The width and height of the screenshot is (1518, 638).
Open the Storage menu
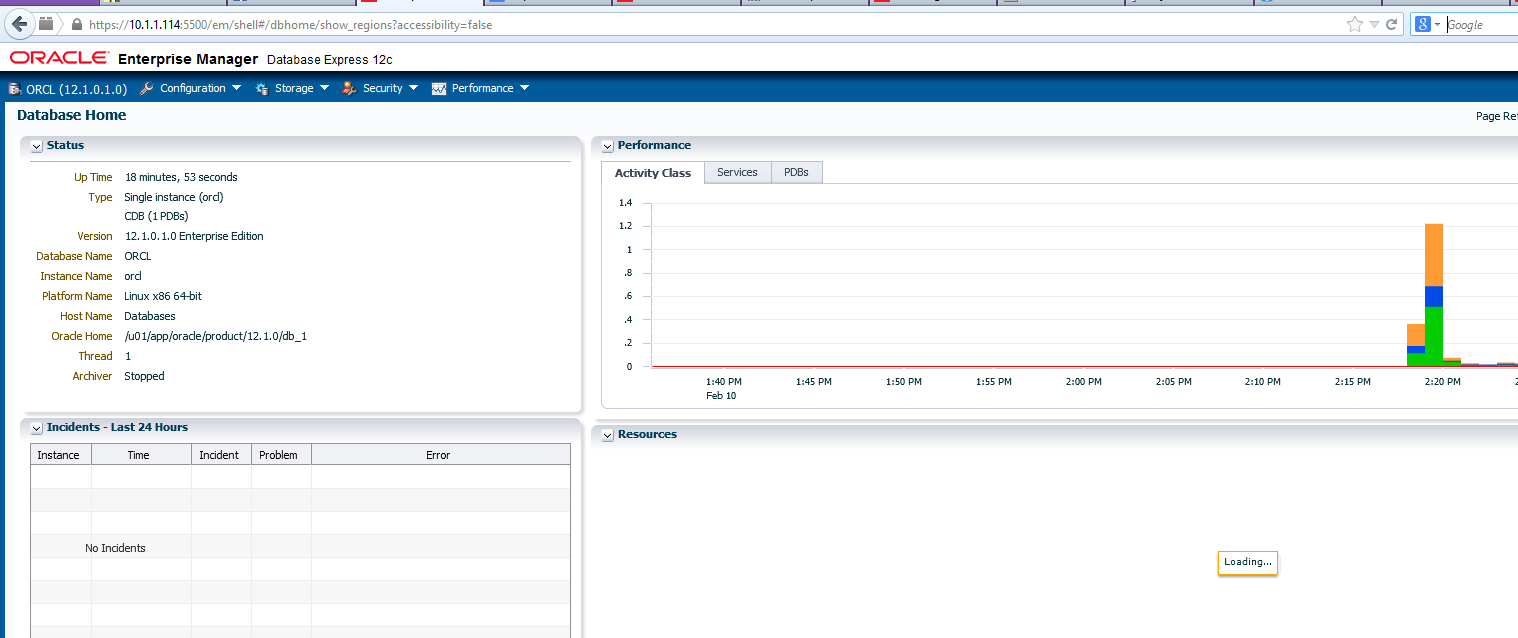point(301,88)
